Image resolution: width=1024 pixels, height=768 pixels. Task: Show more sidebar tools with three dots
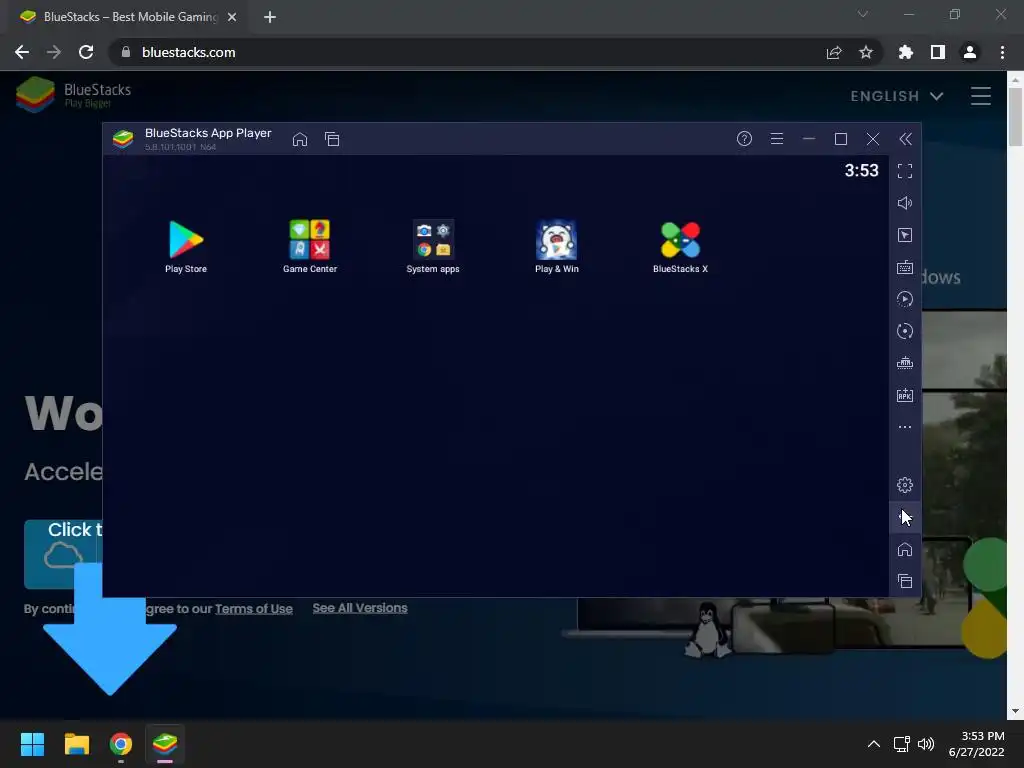pos(904,427)
